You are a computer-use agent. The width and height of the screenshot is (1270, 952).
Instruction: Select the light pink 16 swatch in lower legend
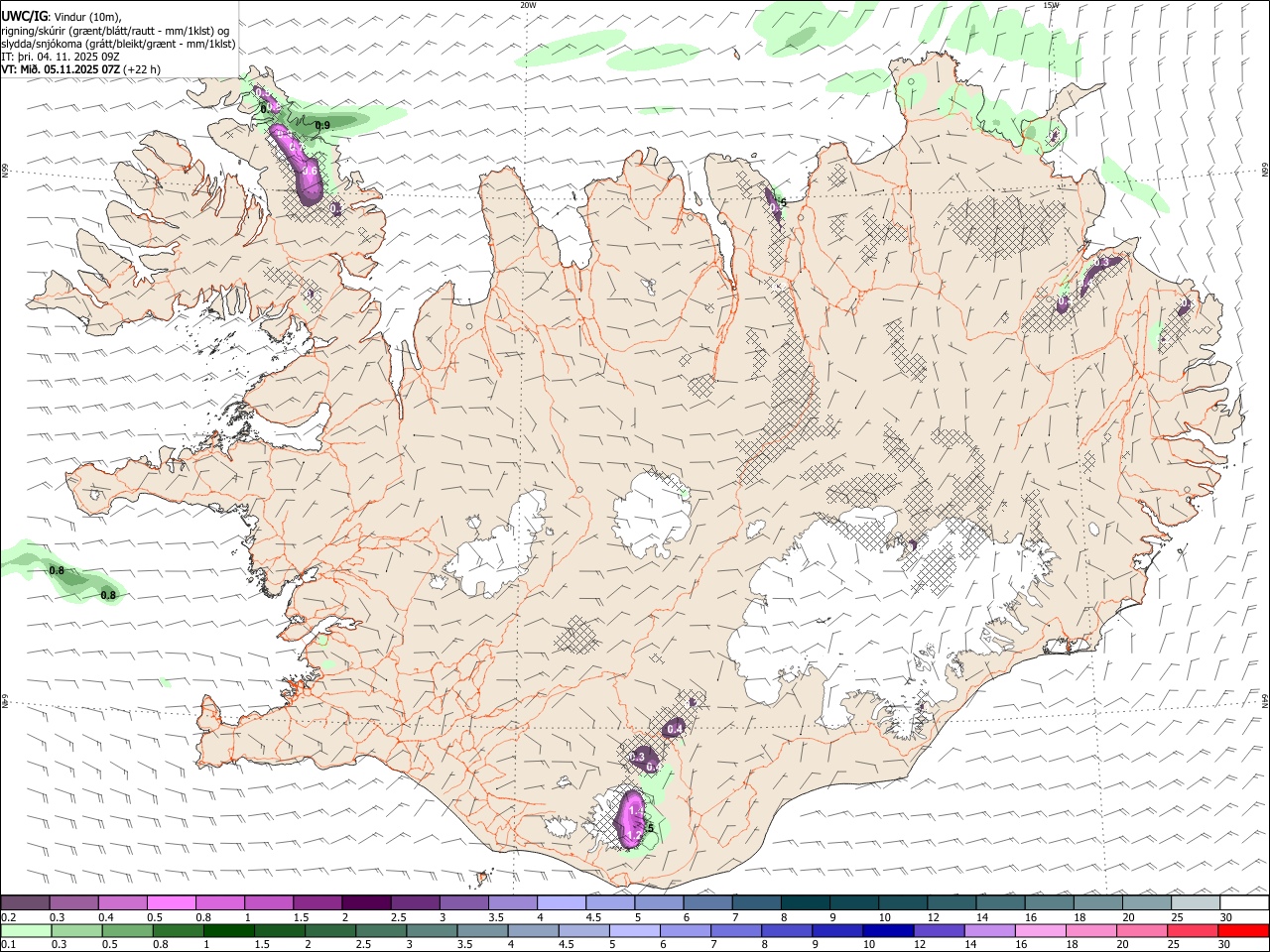pos(1041,930)
